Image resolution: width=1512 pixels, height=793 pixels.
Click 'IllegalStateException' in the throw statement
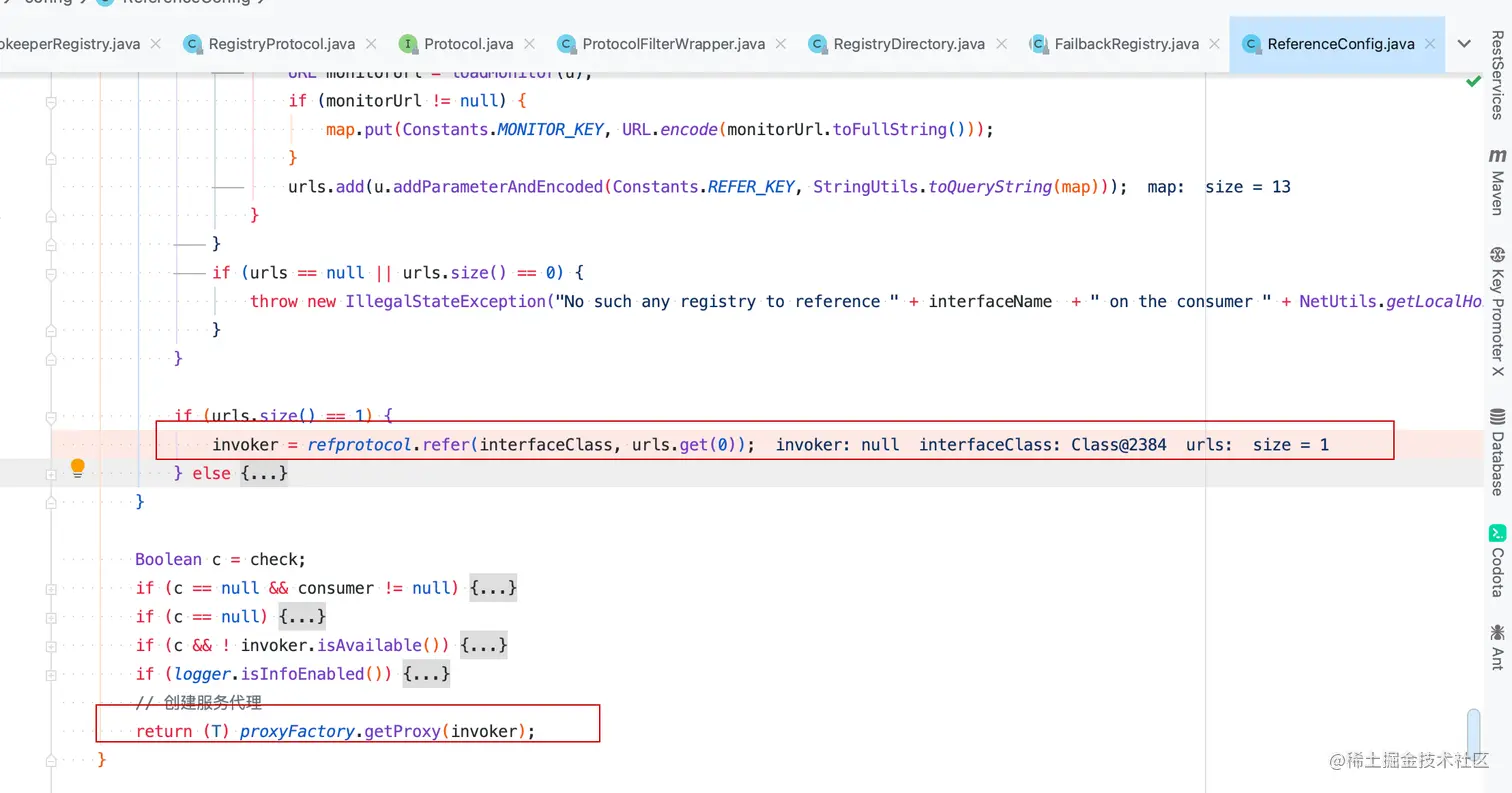click(445, 302)
